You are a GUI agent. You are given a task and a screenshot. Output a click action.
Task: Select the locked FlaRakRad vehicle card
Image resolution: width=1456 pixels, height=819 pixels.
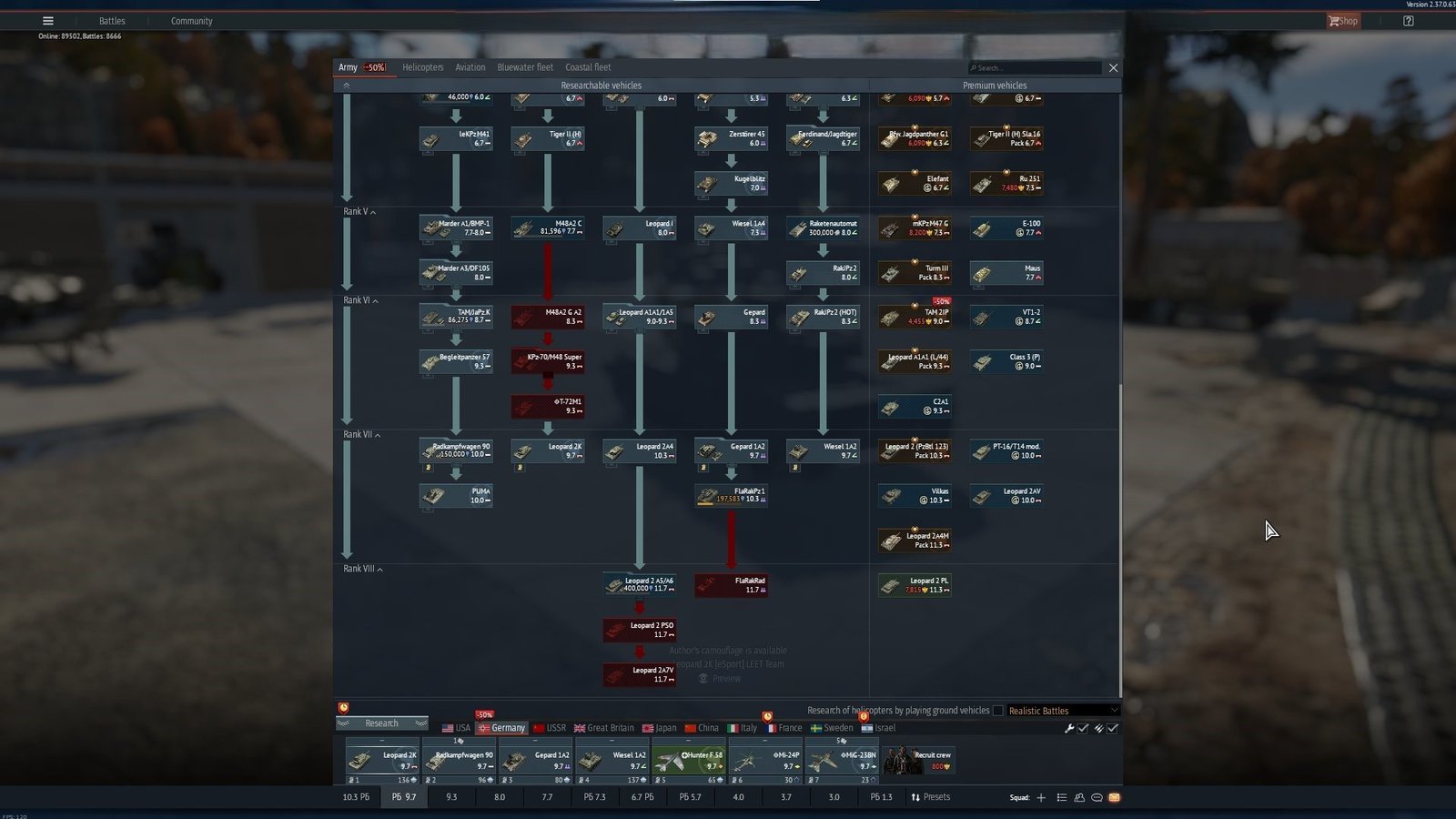click(x=732, y=584)
